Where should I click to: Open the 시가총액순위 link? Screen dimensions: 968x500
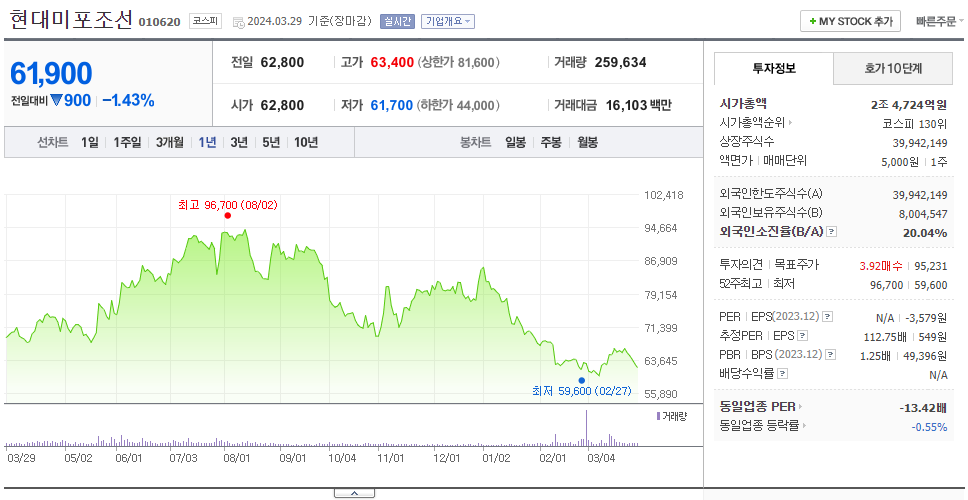756,123
